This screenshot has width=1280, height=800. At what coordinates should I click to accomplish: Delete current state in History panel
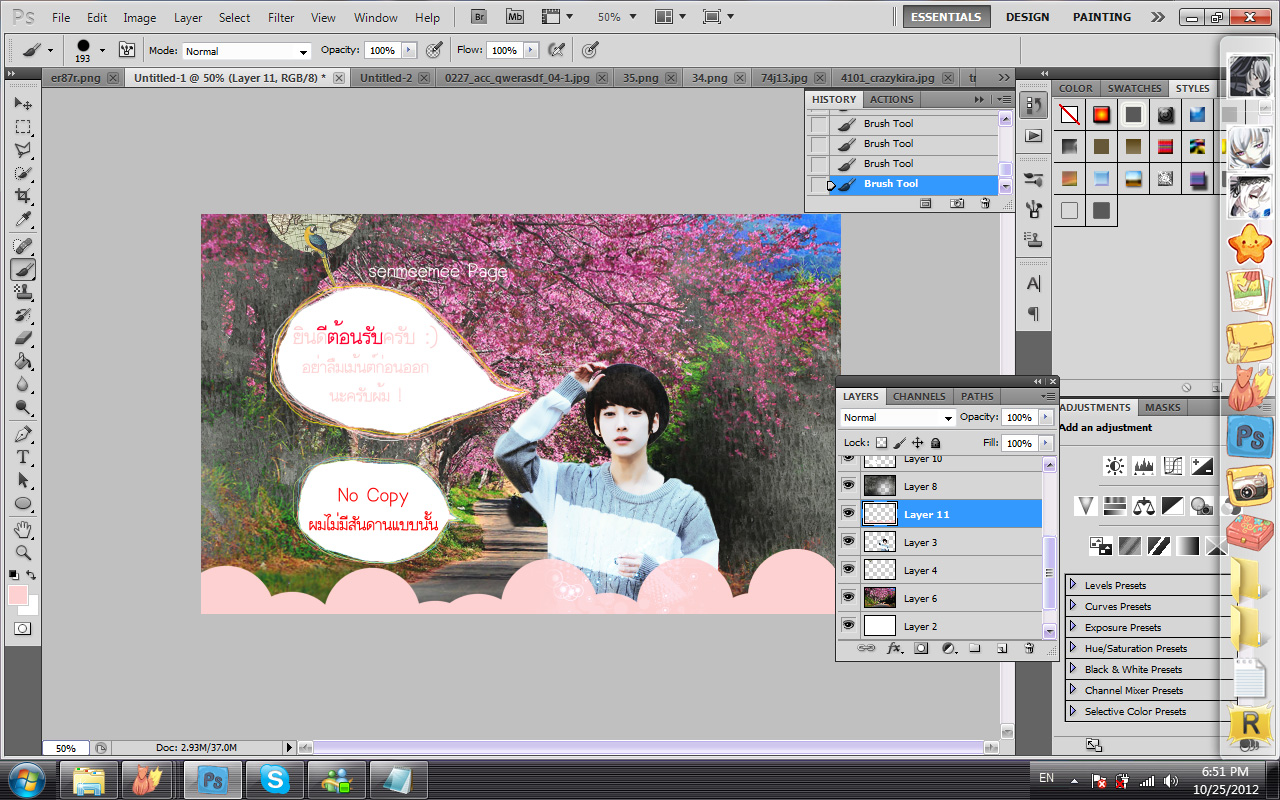click(985, 203)
